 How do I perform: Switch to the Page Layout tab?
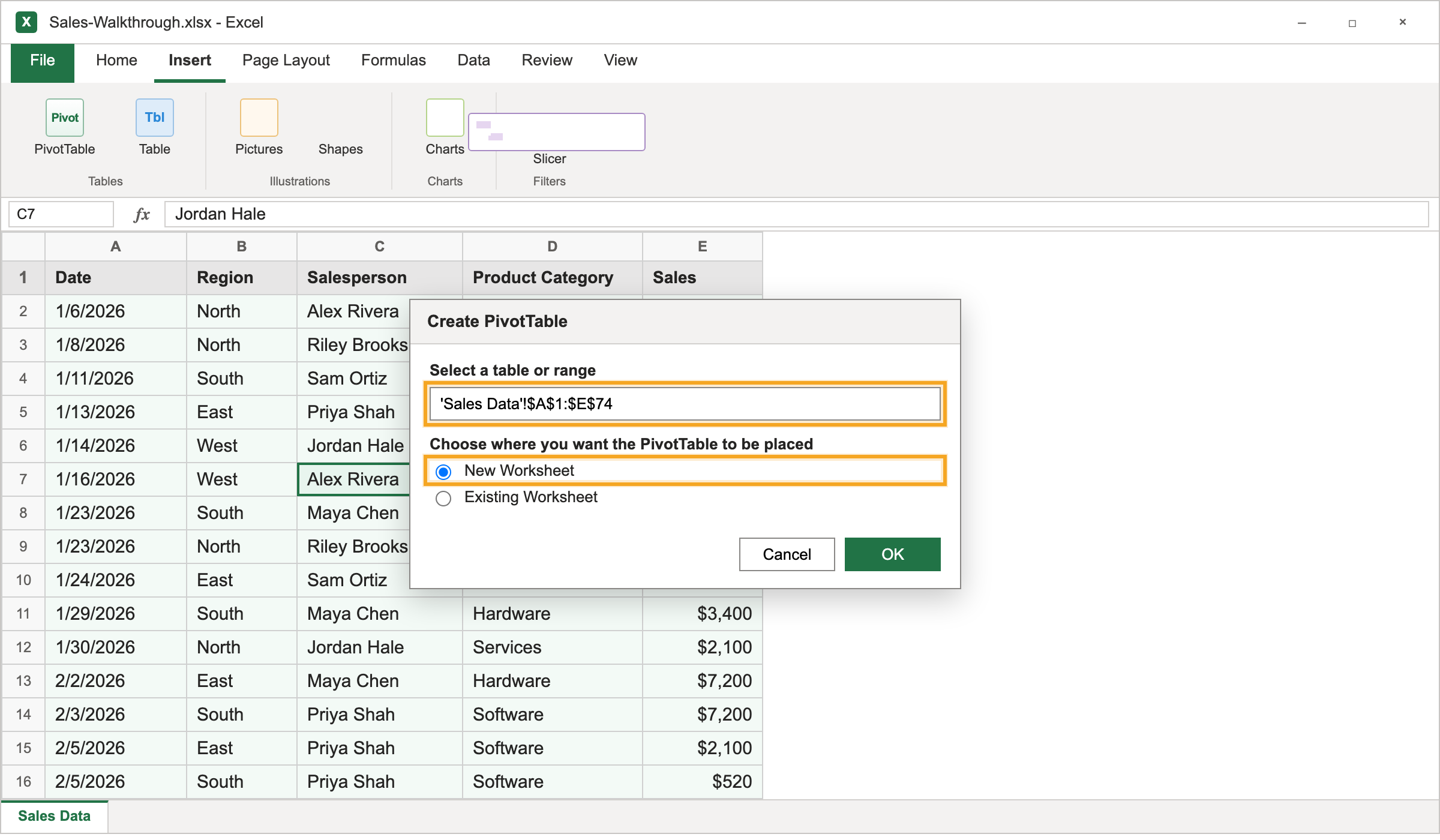click(x=286, y=61)
